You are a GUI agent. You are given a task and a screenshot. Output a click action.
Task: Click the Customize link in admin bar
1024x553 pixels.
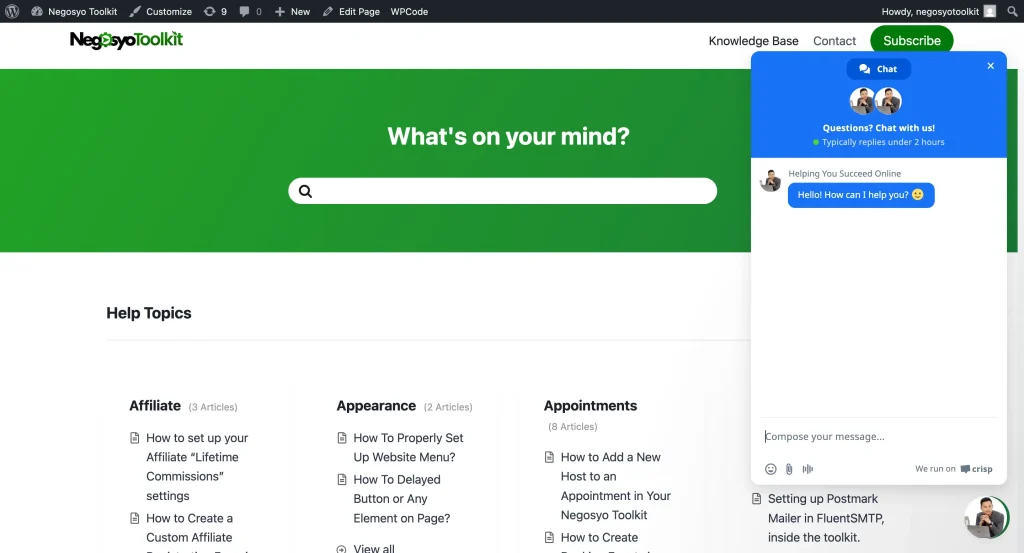tap(161, 11)
